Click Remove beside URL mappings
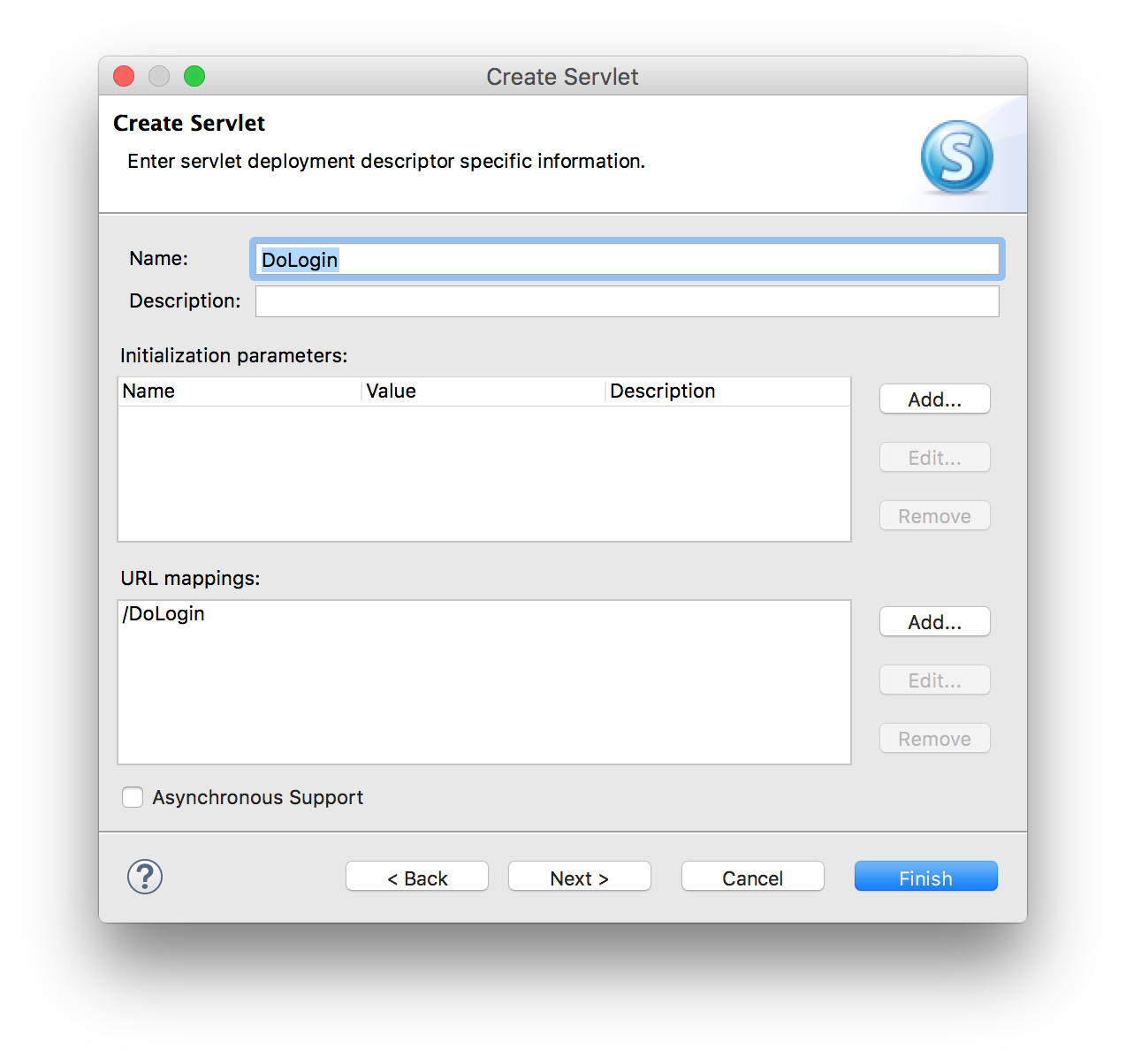Viewport: 1126px width, 1064px height. point(934,738)
